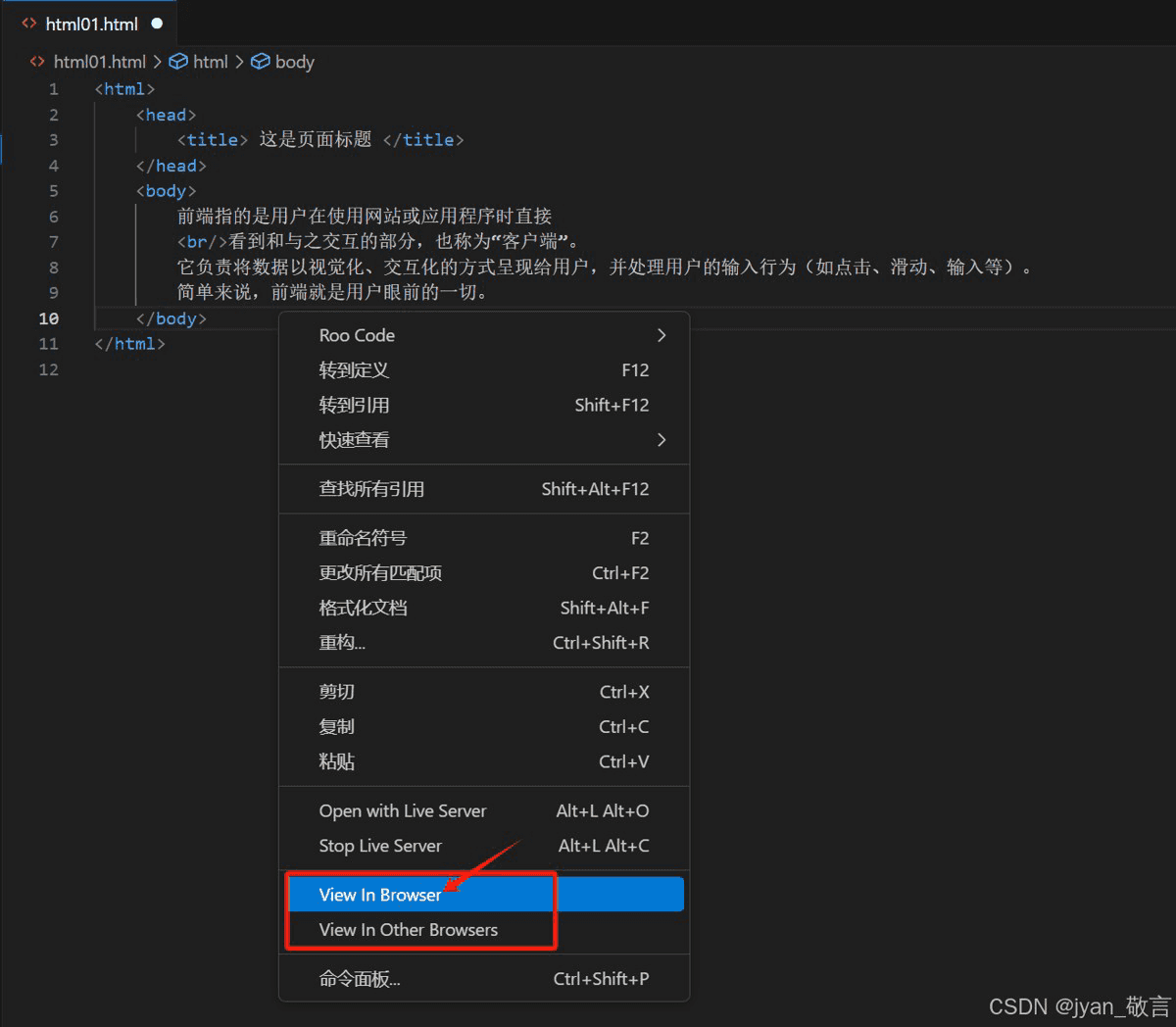Open html01.html breadcrumb file dropdown
Viewport: 1176px width, 1027px height.
click(99, 62)
